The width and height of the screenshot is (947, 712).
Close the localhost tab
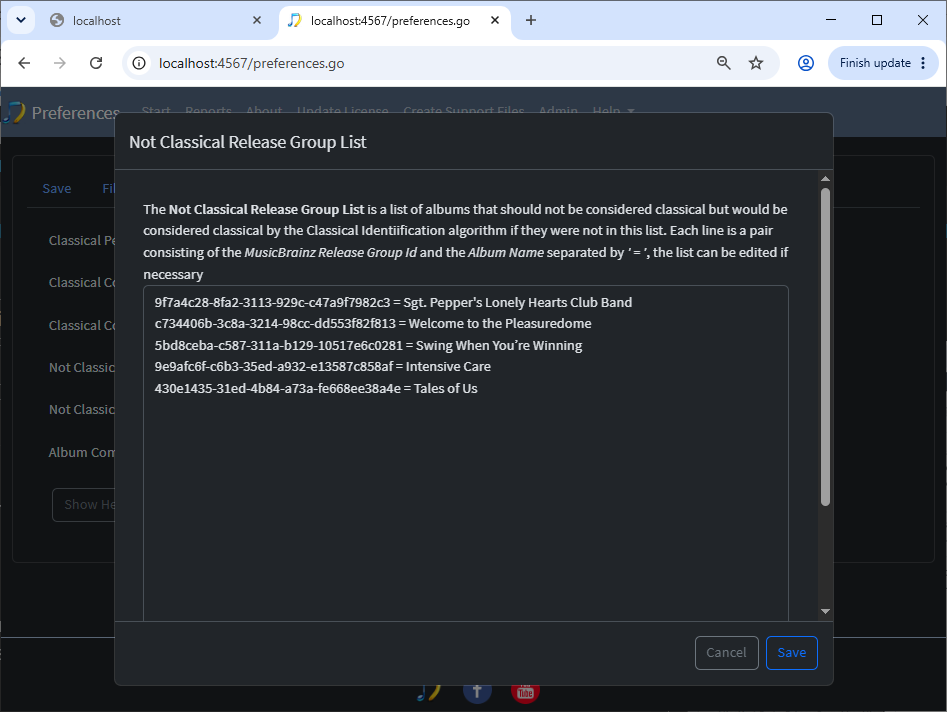point(257,21)
